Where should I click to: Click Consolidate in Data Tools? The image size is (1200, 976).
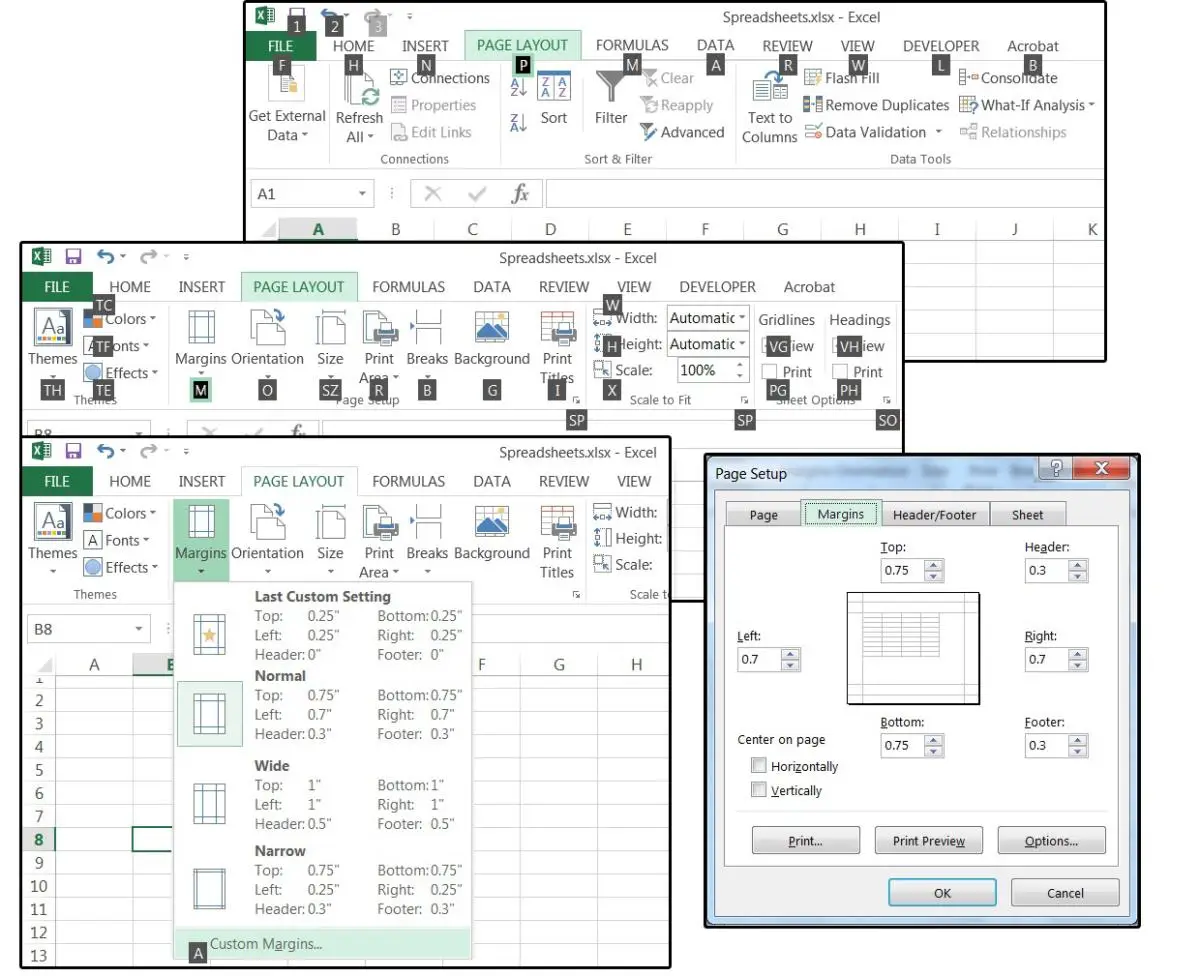pyautogui.click(x=1008, y=78)
